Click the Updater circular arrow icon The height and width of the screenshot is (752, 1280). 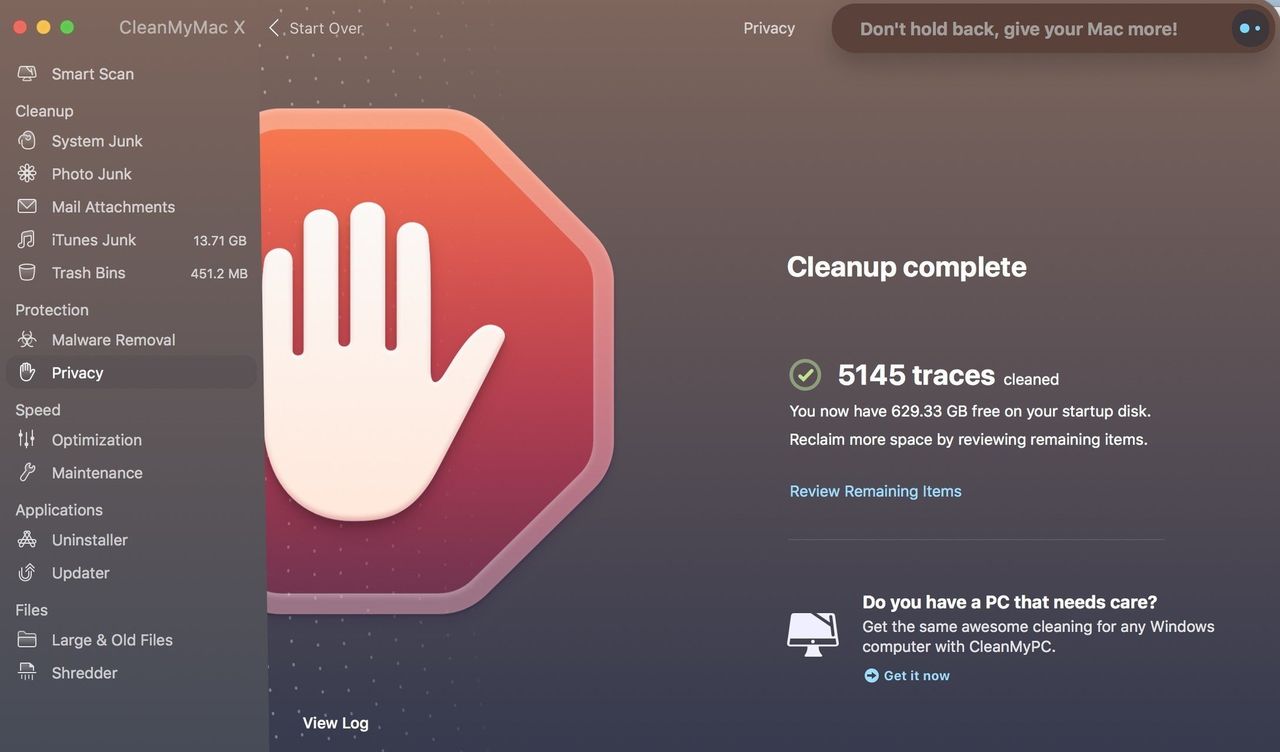[x=27, y=573]
